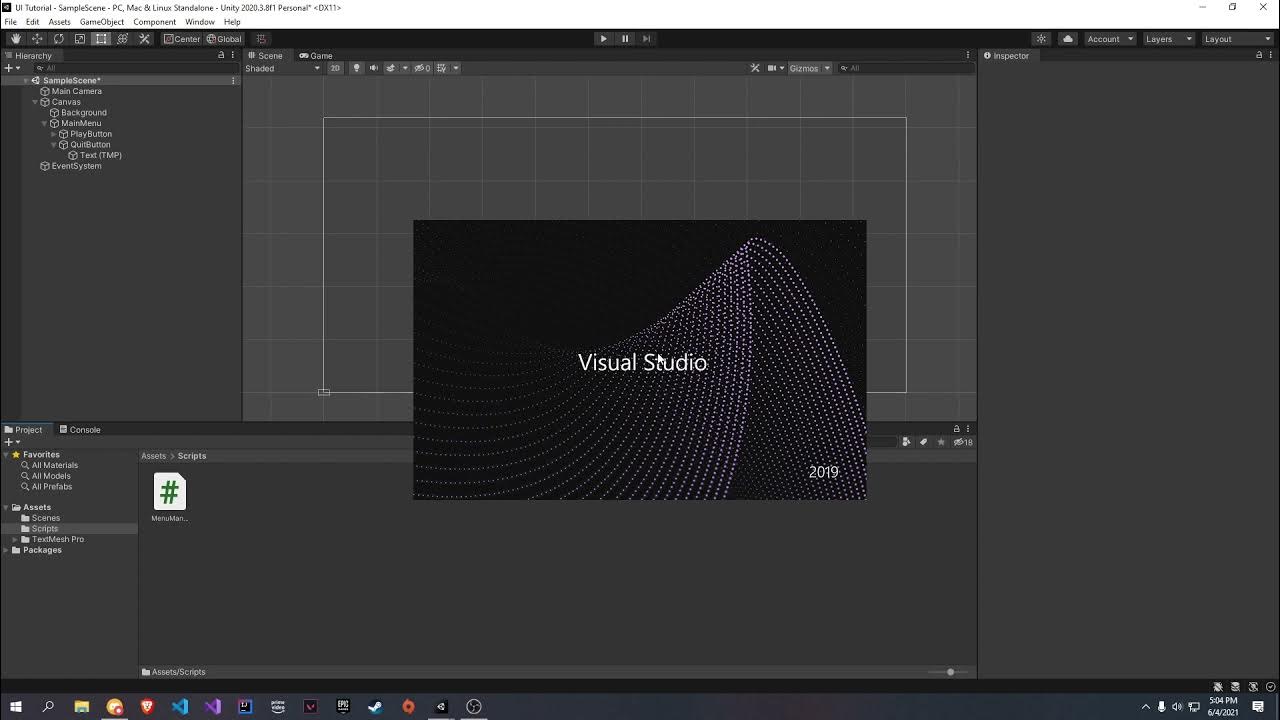1280x720 pixels.
Task: Select the Inspector tab
Action: 1006,56
